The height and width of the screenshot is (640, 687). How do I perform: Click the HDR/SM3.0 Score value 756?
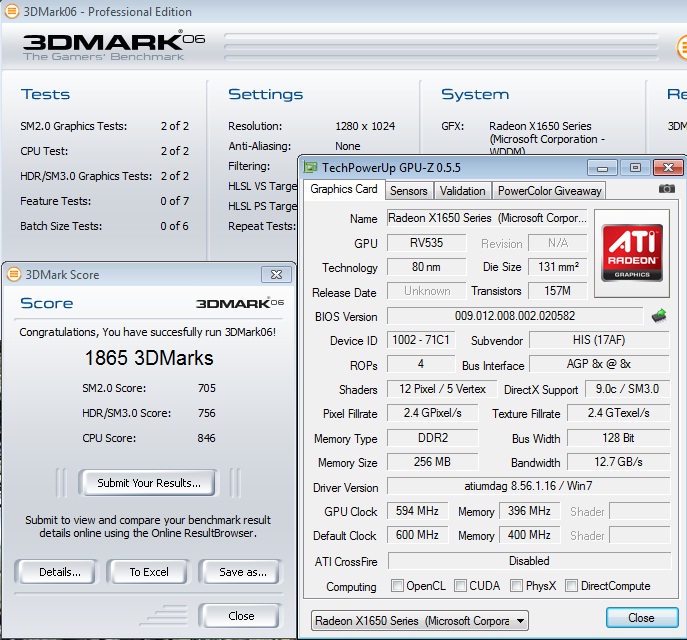click(207, 413)
